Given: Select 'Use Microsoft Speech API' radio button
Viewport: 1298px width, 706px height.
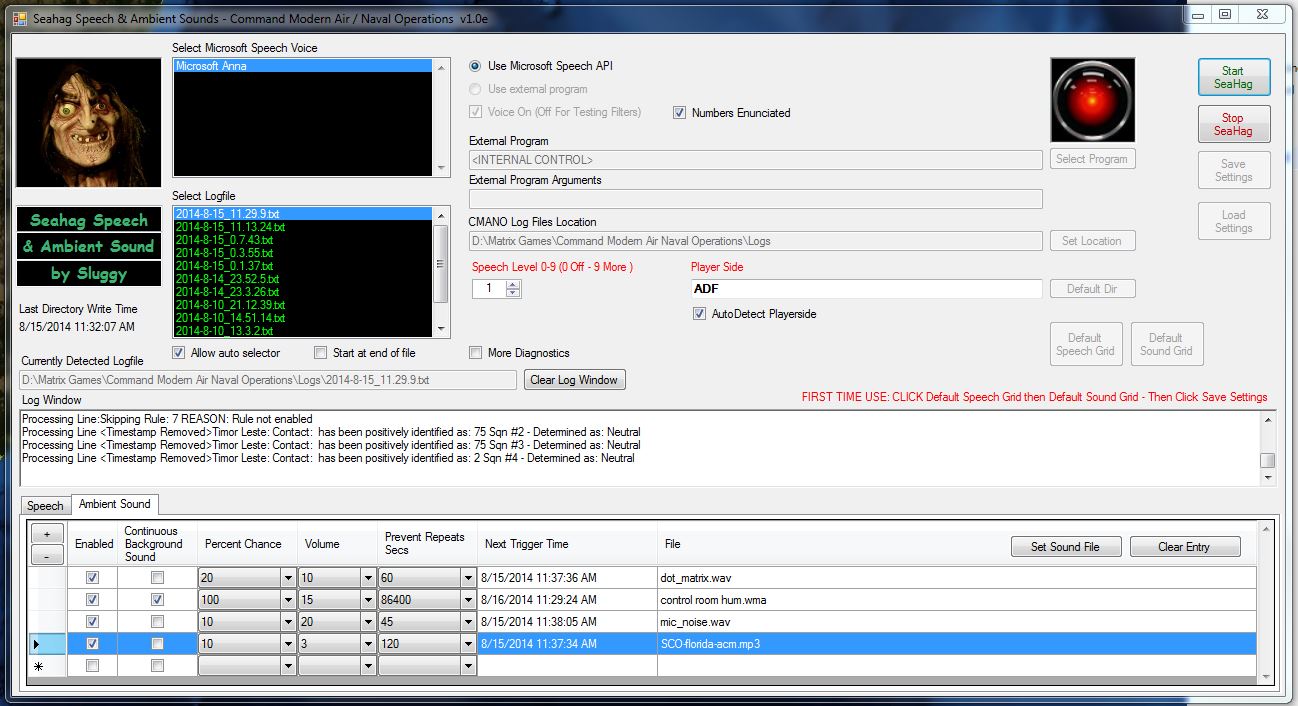Looking at the screenshot, I should click(475, 66).
